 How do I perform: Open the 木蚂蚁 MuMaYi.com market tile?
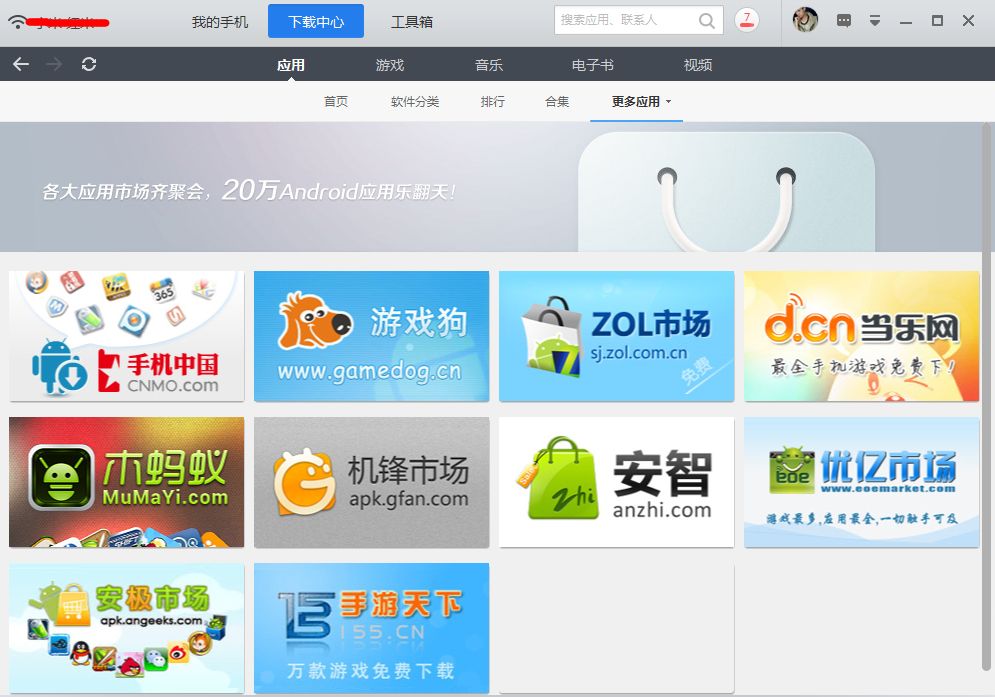point(126,482)
